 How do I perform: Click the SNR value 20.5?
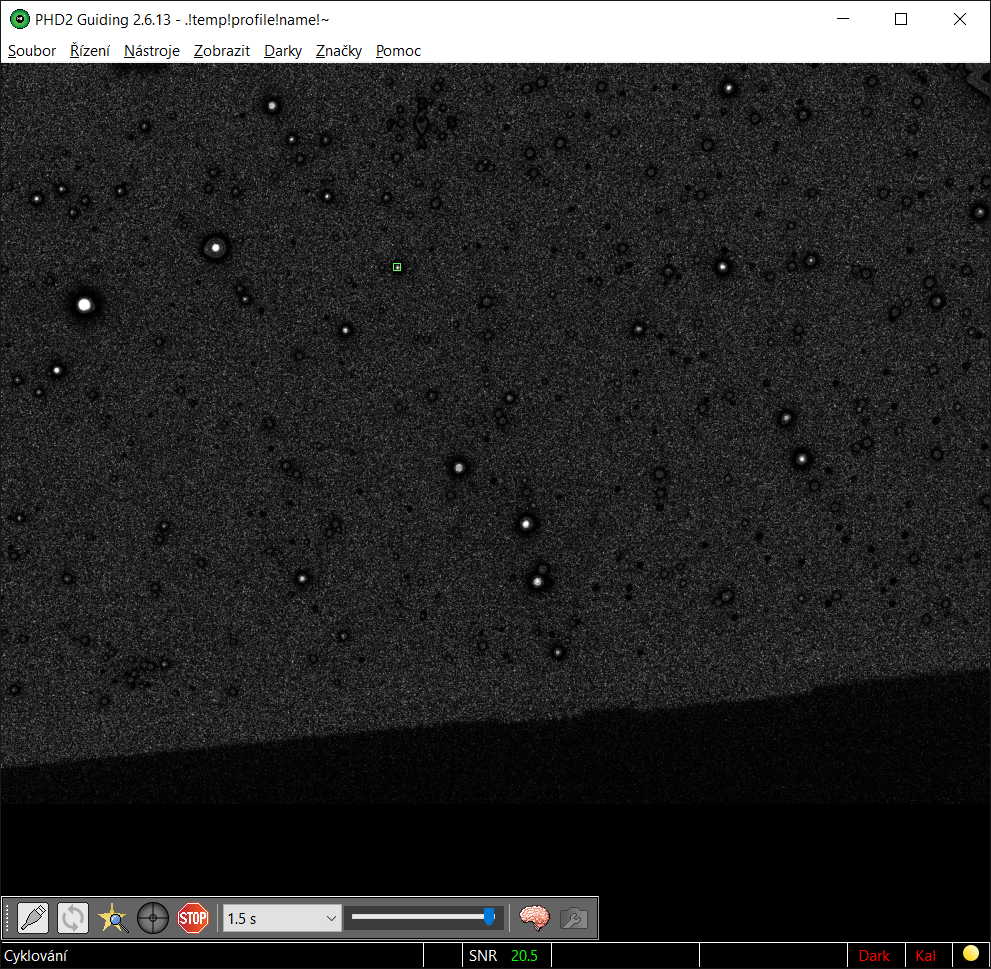pos(524,956)
